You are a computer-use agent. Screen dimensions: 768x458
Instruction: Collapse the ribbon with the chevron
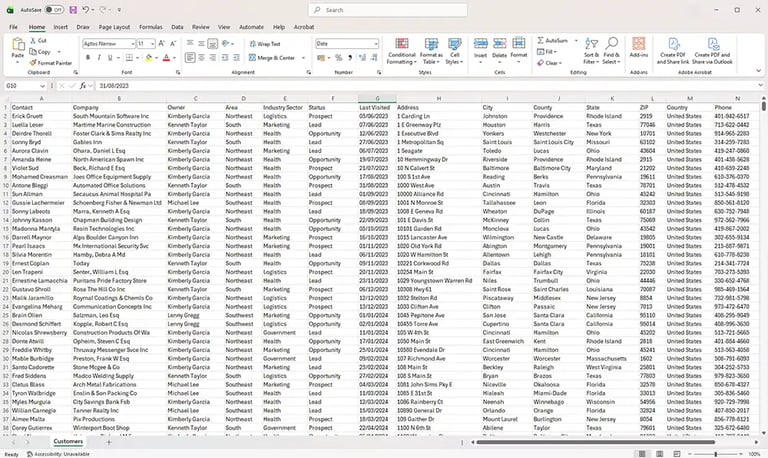759,71
